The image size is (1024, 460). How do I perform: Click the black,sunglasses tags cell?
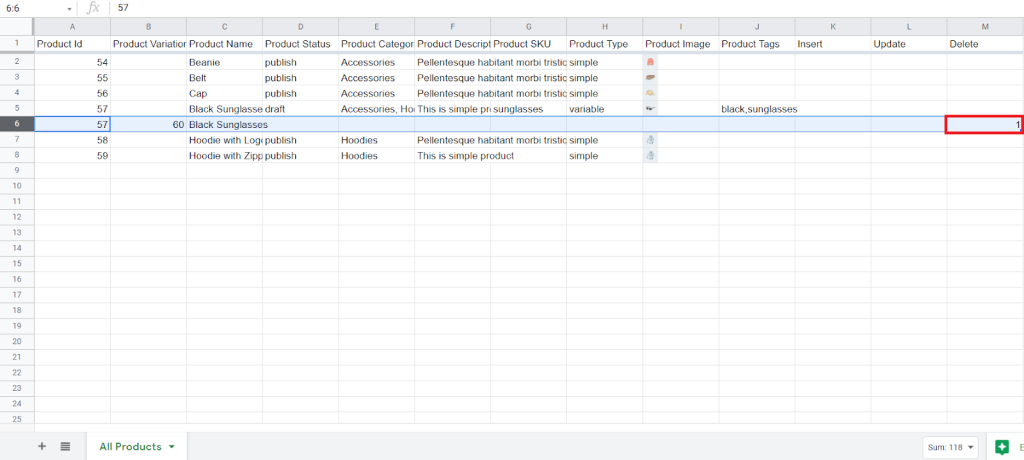tap(757, 109)
